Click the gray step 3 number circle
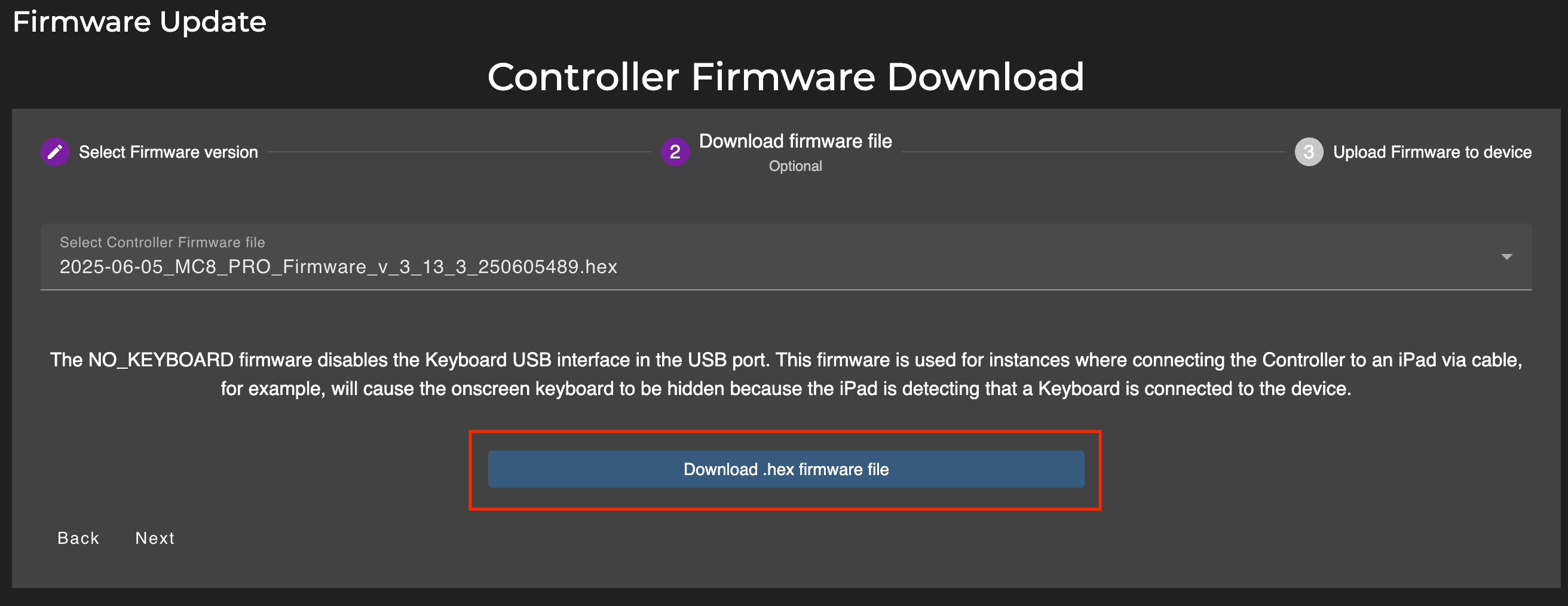This screenshot has height=606, width=1568. [x=1308, y=152]
